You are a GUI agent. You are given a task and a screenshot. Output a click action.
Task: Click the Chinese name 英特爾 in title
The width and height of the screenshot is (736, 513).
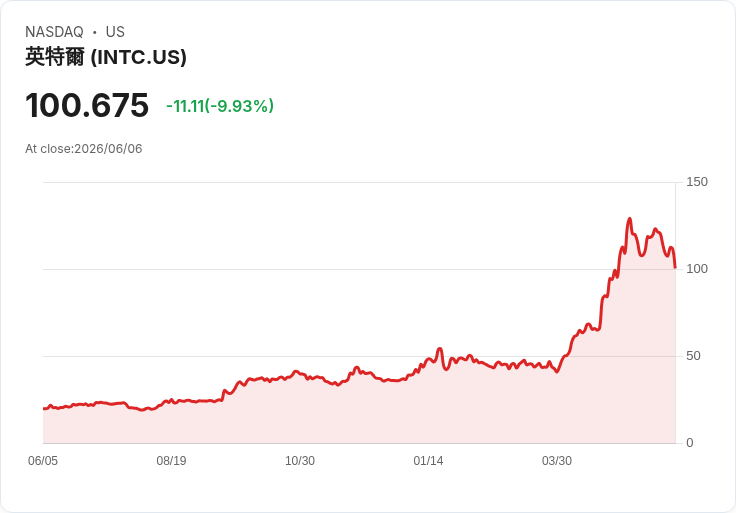pyautogui.click(x=55, y=57)
